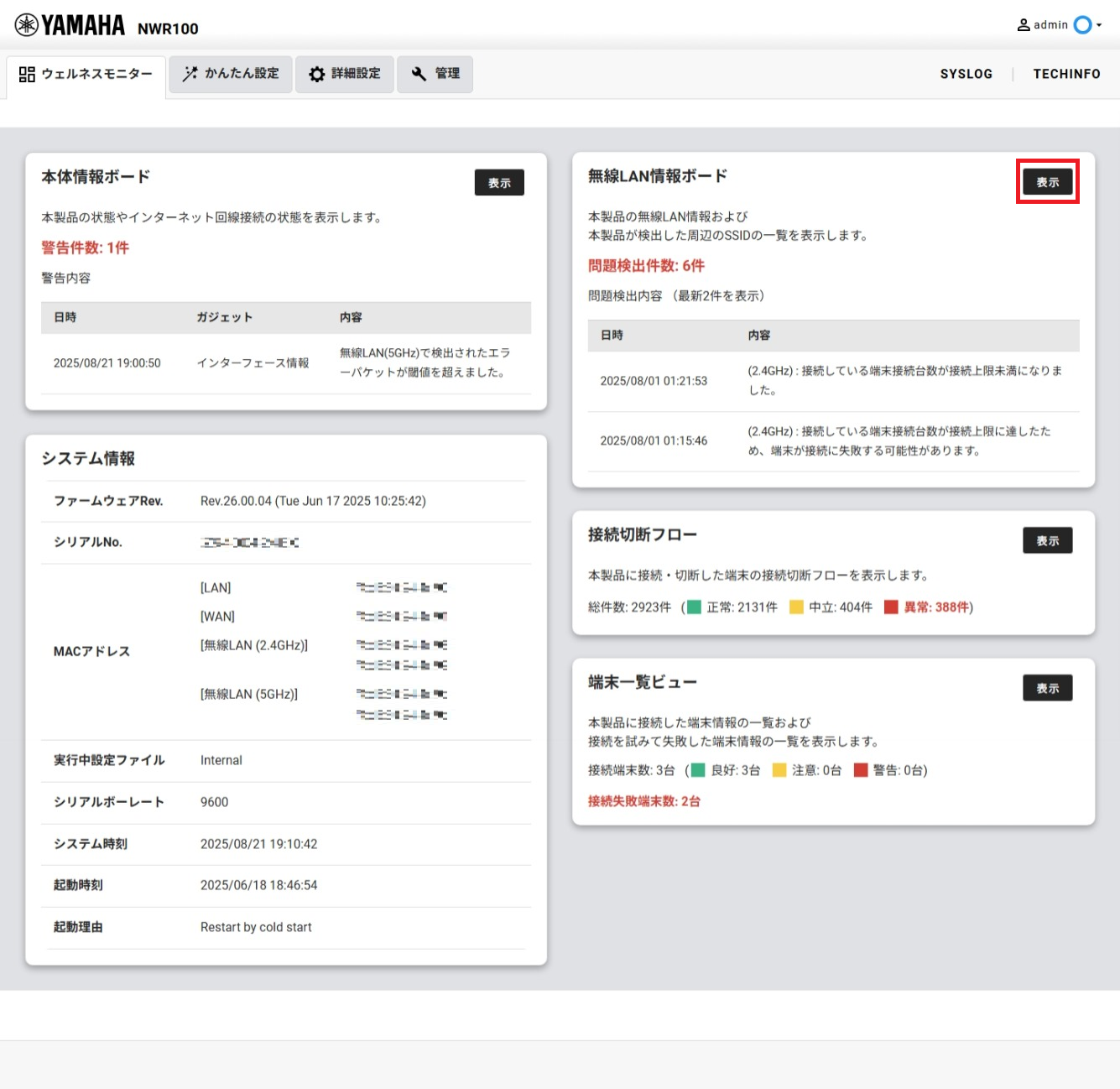Click the sliders icon on かんたん設定
The image size is (1120, 1089).
190,74
